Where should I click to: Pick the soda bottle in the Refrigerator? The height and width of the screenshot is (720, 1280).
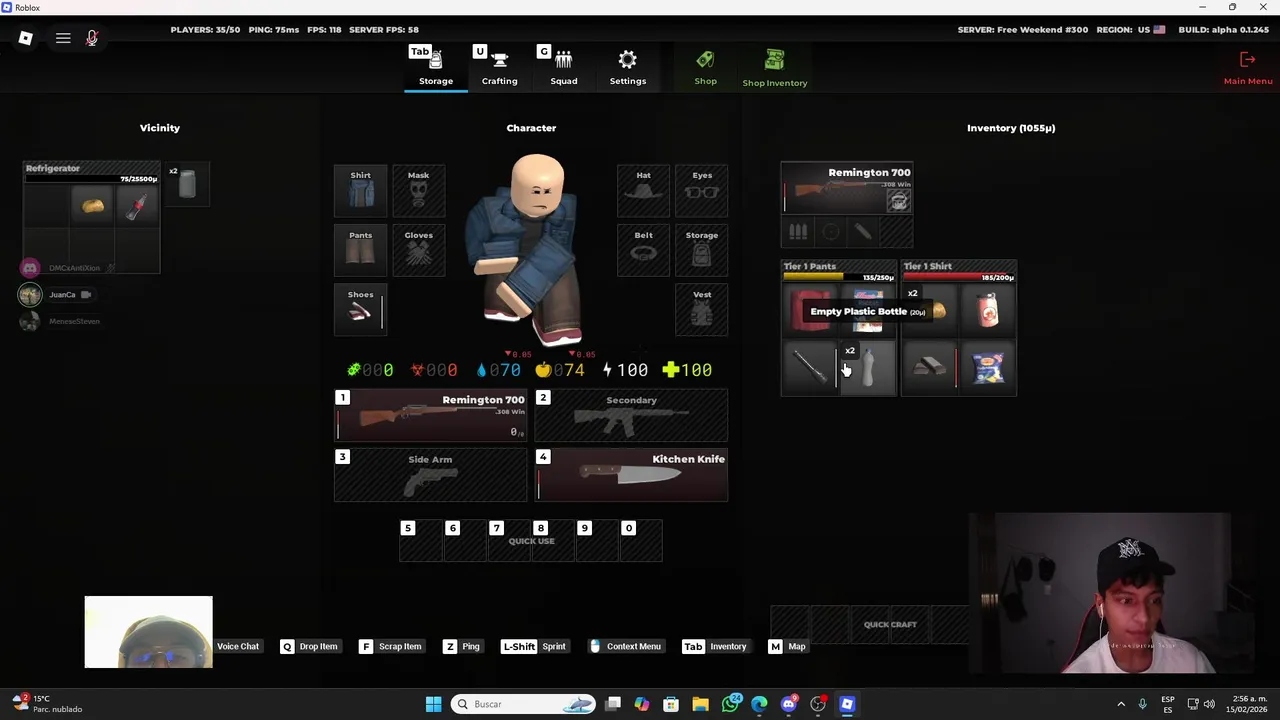(x=137, y=206)
